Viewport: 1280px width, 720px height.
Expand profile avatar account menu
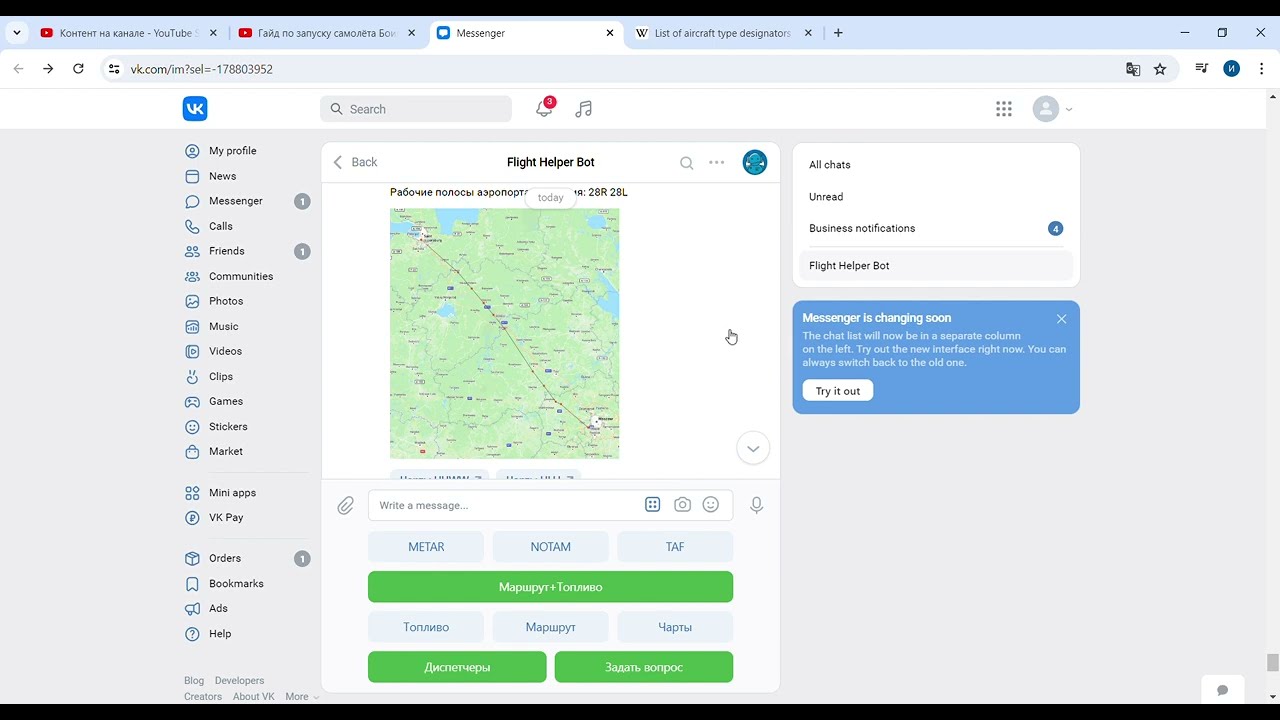pyautogui.click(x=1052, y=109)
